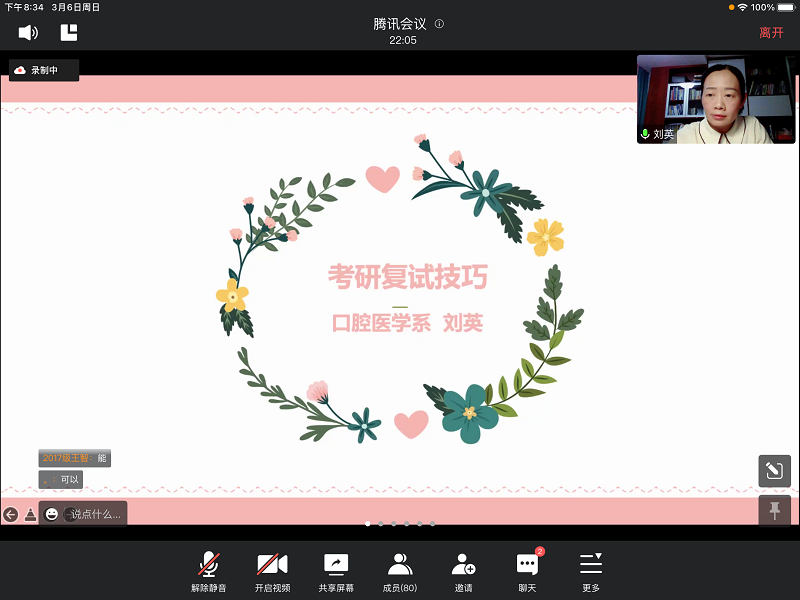The image size is (800, 600).
Task: Unmute microphone with 解除静音
Action: pyautogui.click(x=209, y=572)
